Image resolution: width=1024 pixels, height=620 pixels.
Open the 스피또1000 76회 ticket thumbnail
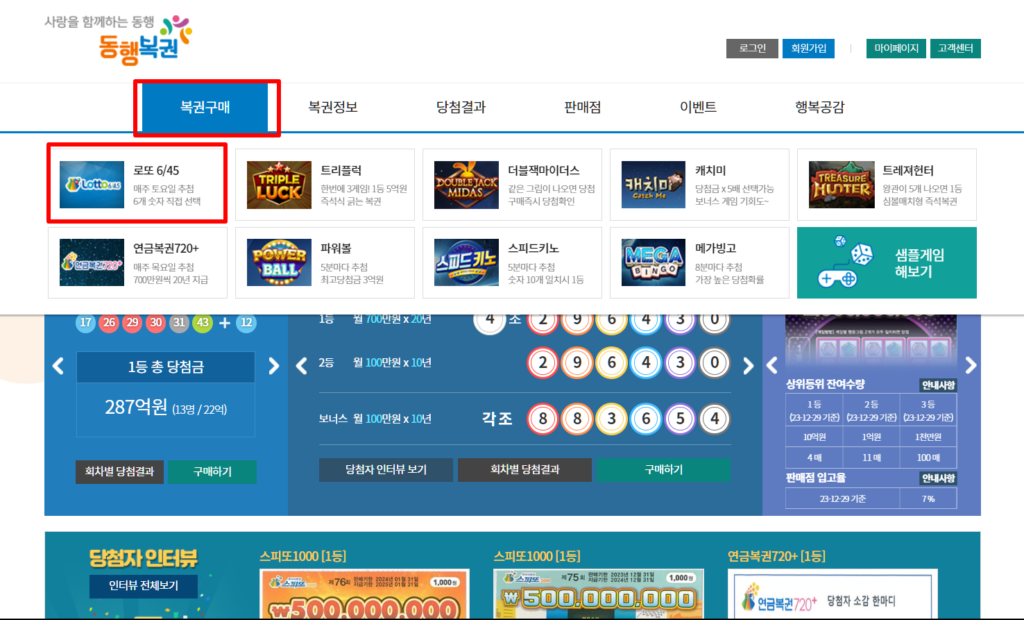[364, 594]
